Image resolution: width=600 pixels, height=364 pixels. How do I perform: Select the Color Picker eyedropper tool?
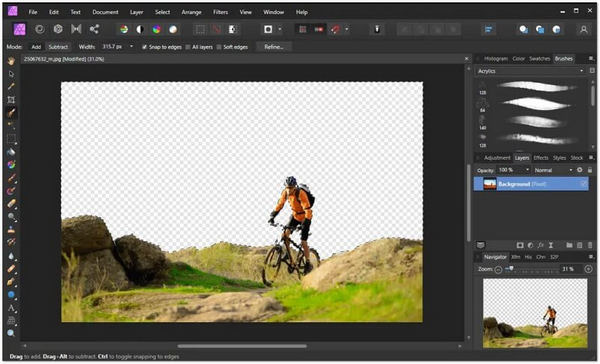point(11,87)
